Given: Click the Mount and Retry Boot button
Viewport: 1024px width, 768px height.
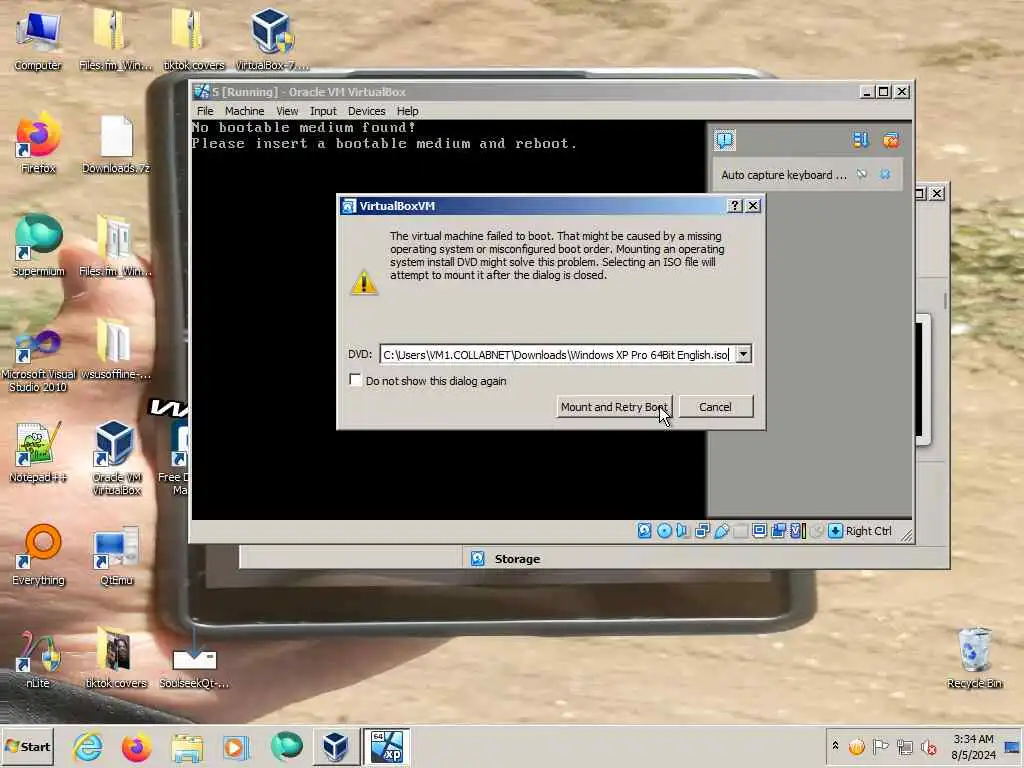Looking at the screenshot, I should click(614, 407).
